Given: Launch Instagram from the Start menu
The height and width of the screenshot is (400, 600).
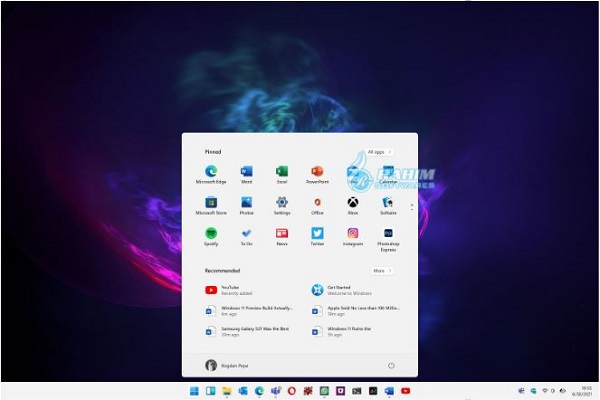Looking at the screenshot, I should (x=352, y=234).
